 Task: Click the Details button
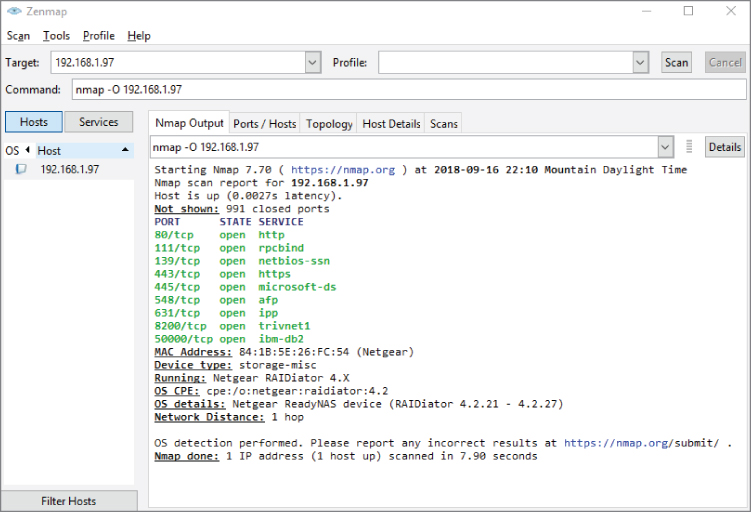tap(725, 147)
